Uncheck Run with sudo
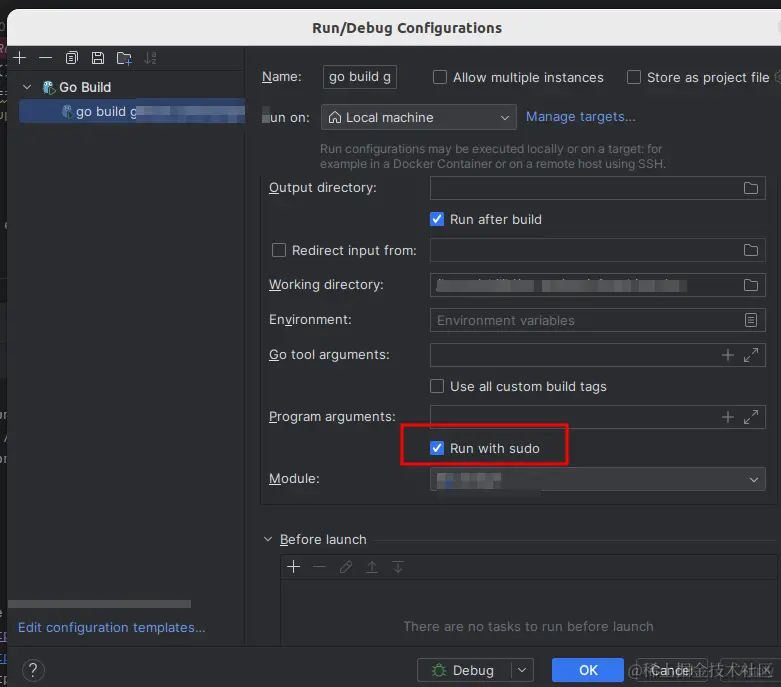 click(437, 448)
